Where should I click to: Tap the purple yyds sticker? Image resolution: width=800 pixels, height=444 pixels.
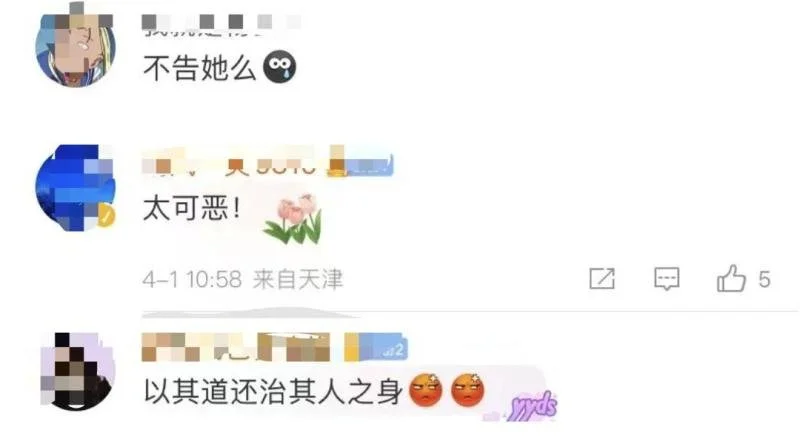[532, 406]
